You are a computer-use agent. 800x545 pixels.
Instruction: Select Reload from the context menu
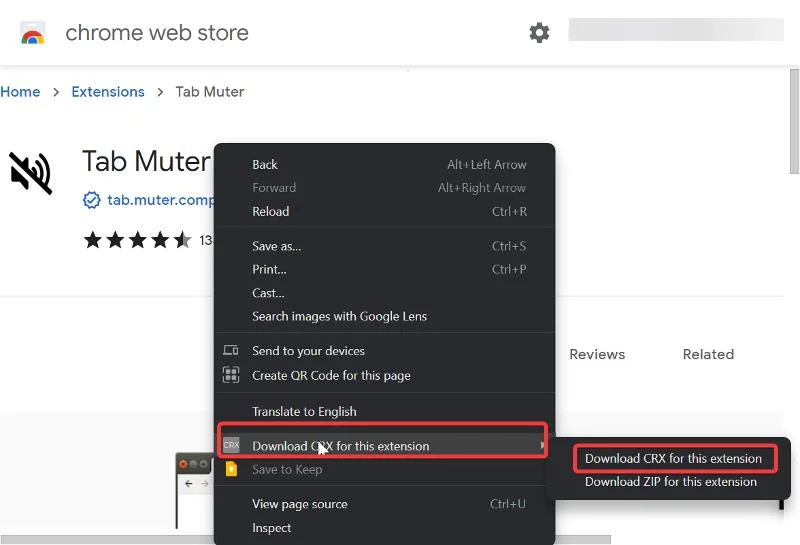click(270, 212)
